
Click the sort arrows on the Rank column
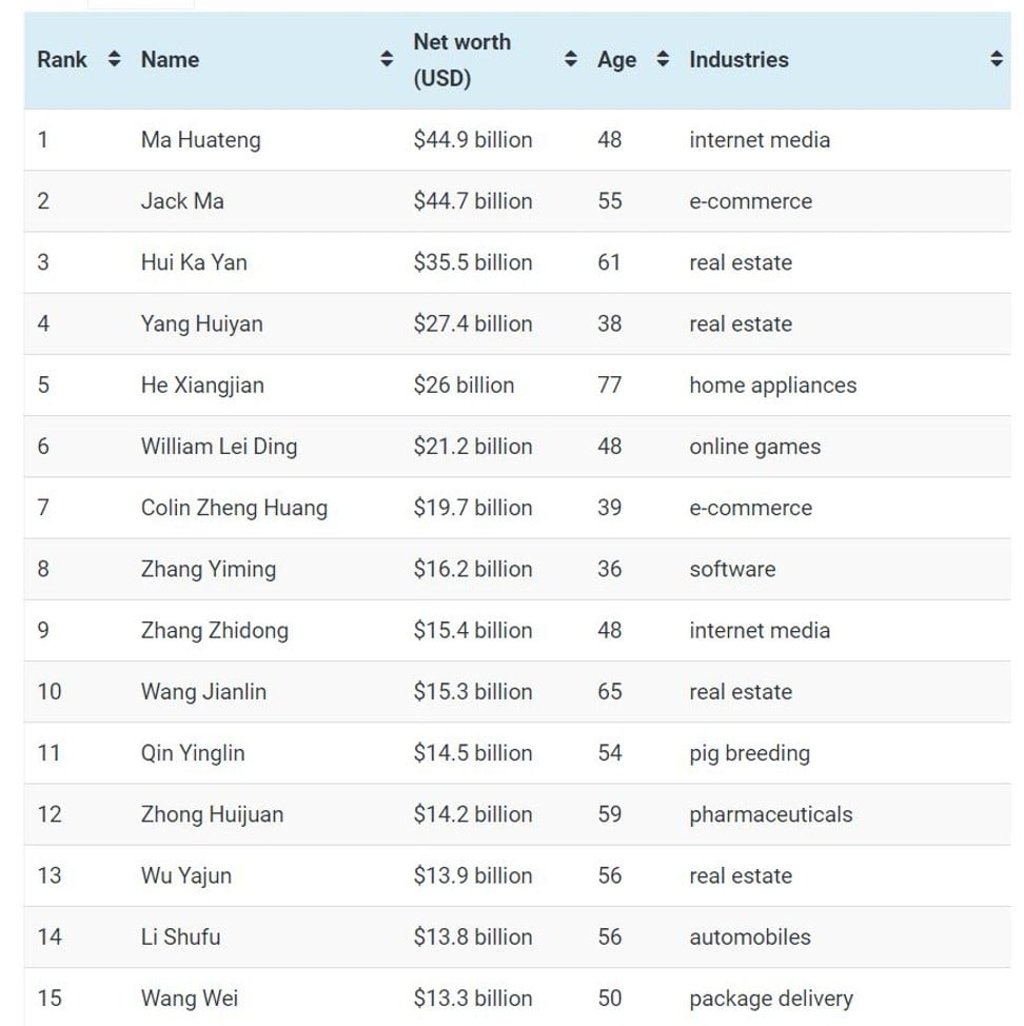[x=110, y=58]
